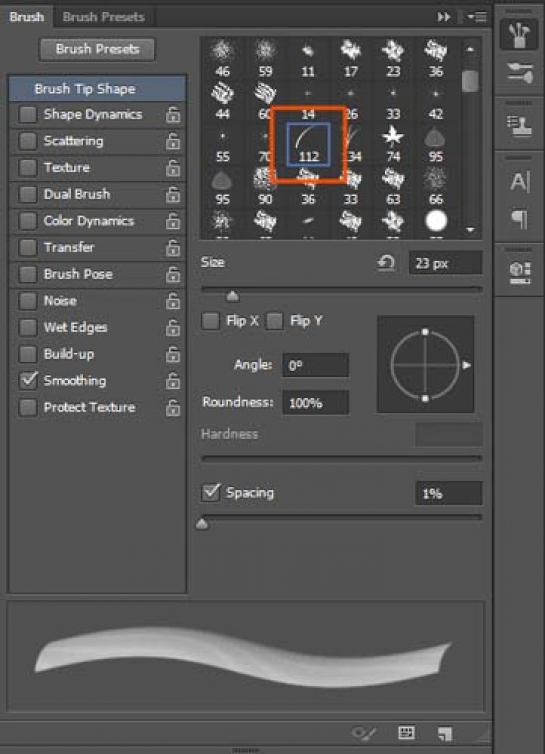Collapse the panel with double arrows
The width and height of the screenshot is (545, 754).
coord(444,17)
